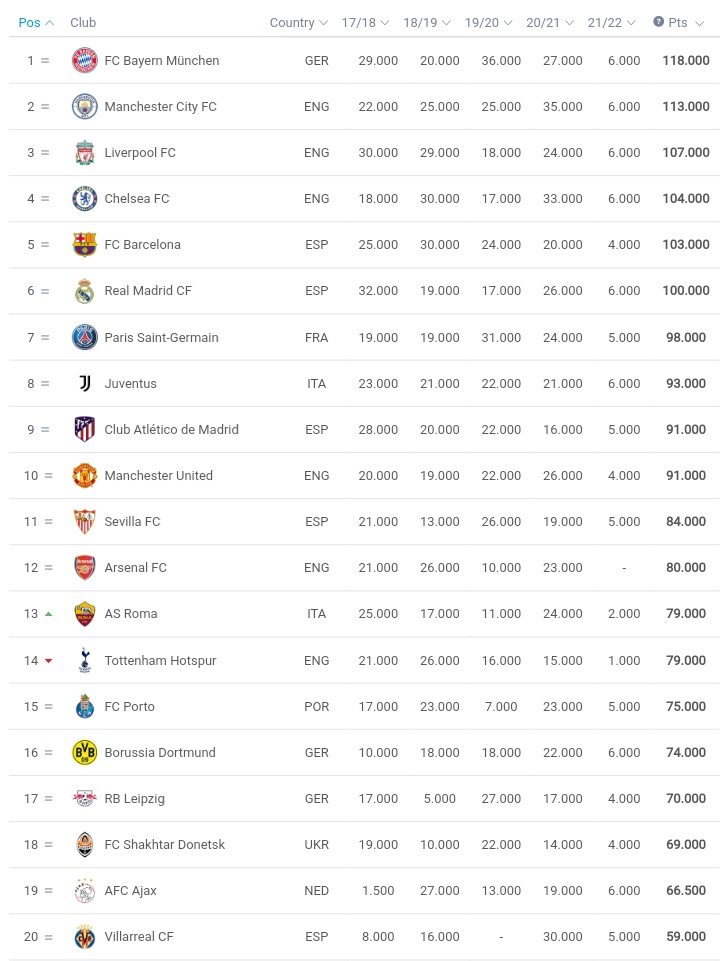The width and height of the screenshot is (720, 961).
Task: Sort by 17/18 season column
Action: (x=365, y=22)
